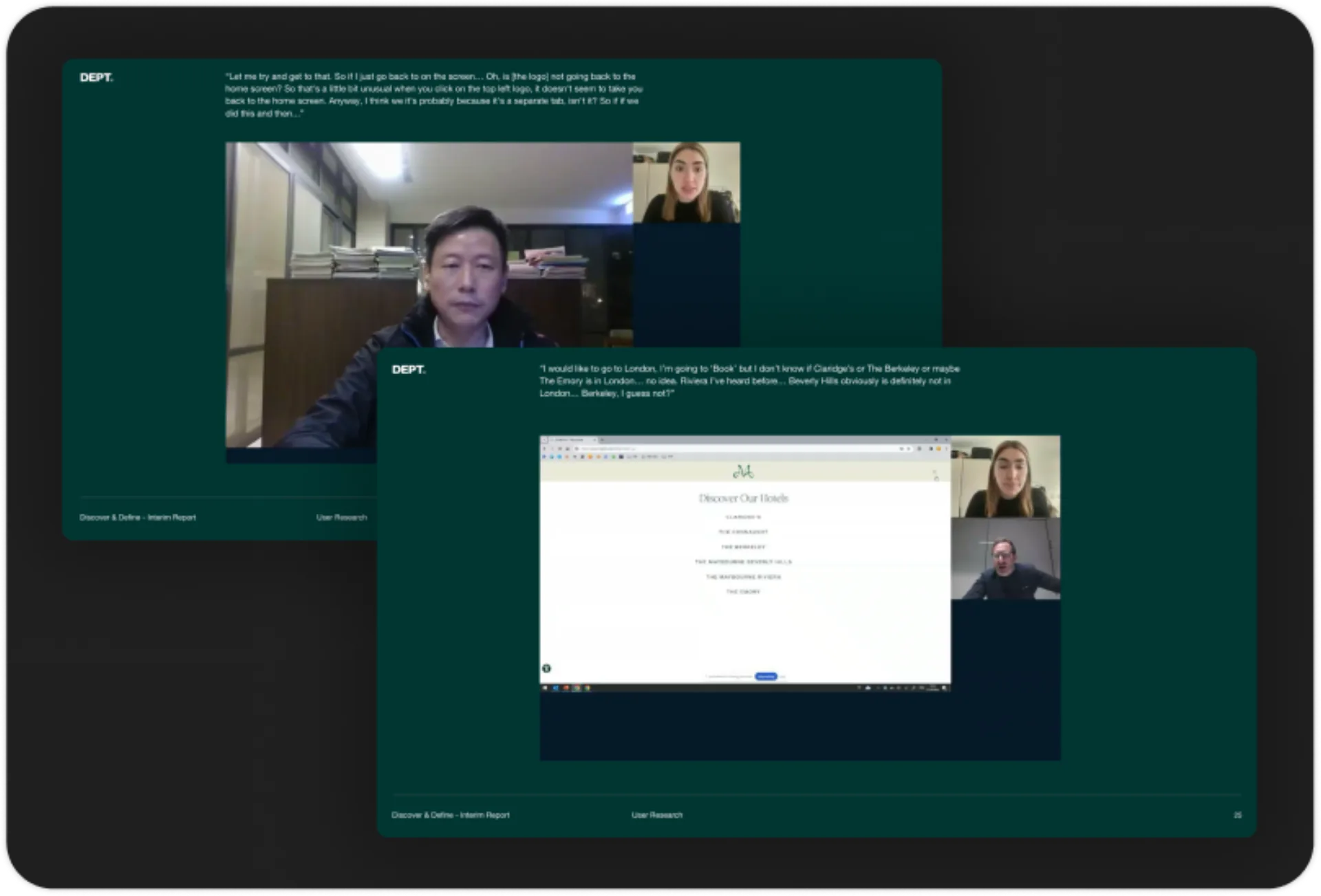
Task: Toggle Wi-Fi using the system tray network icon
Action: click(913, 688)
